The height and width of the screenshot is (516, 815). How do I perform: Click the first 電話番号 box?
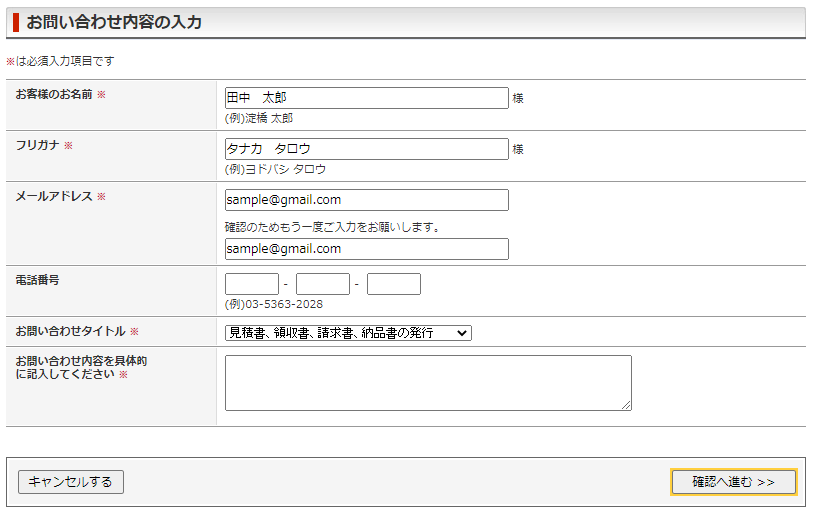252,284
